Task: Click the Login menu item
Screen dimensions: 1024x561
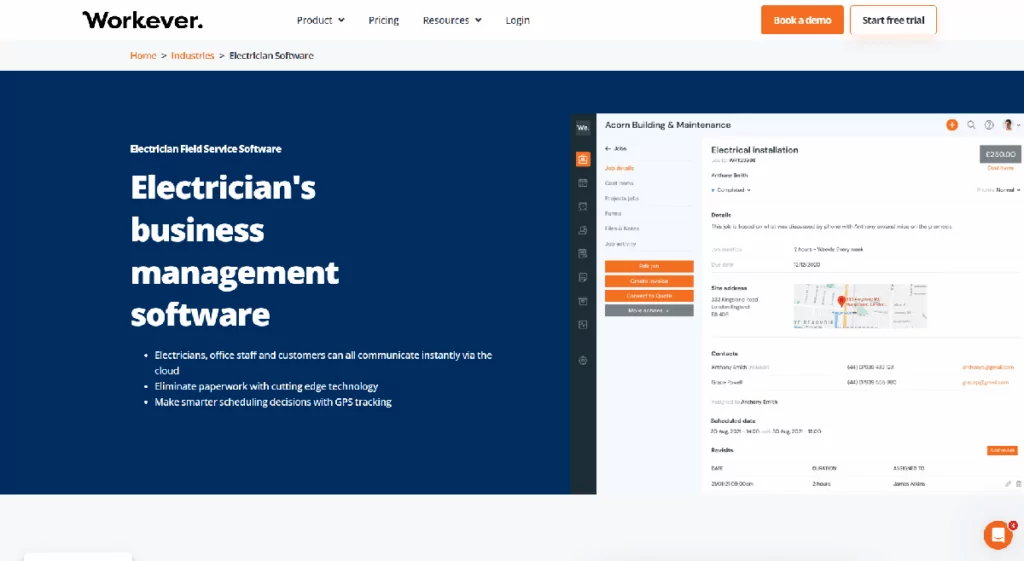Action: tap(517, 20)
